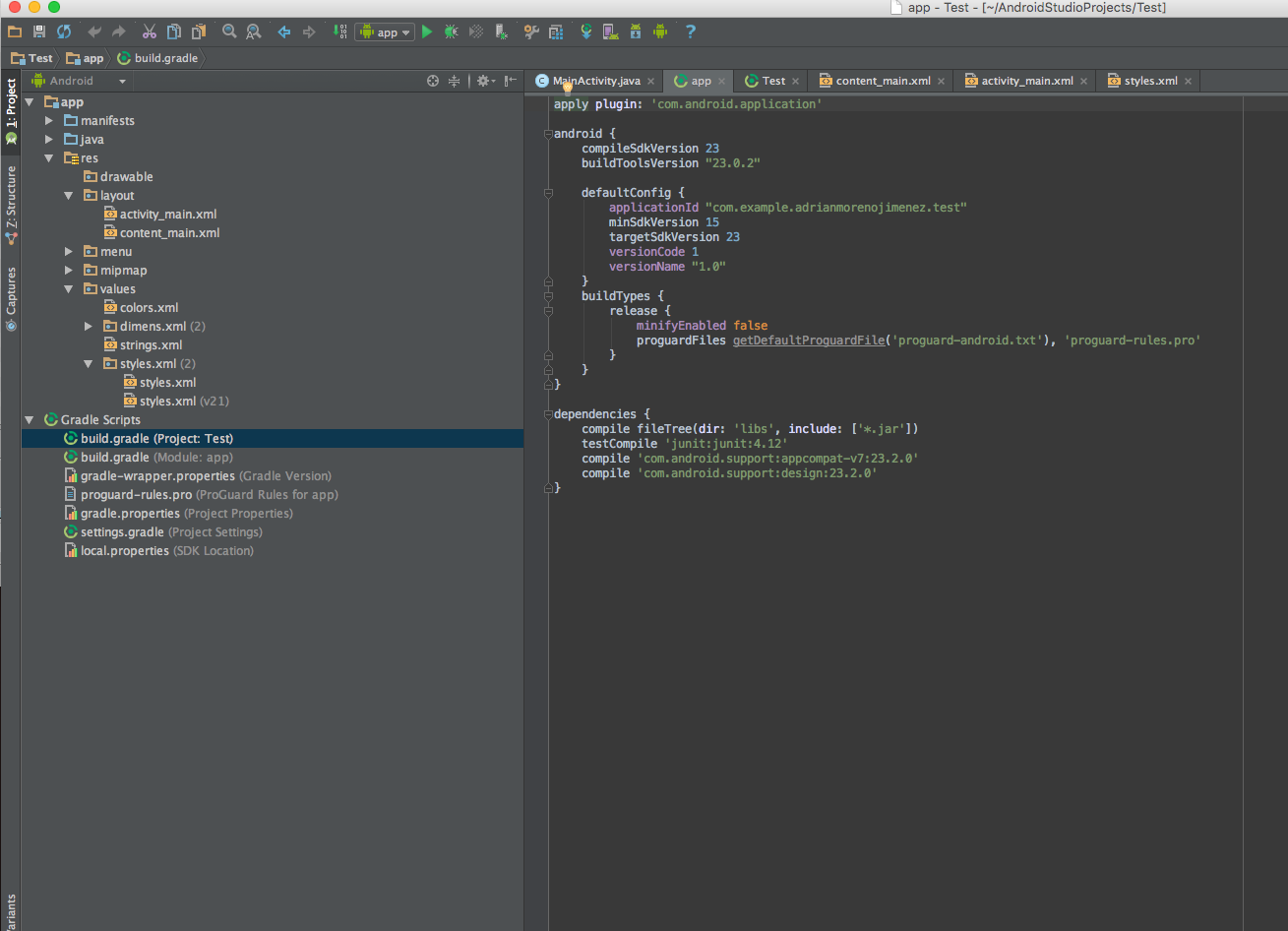Open Help with the question mark icon

(691, 31)
